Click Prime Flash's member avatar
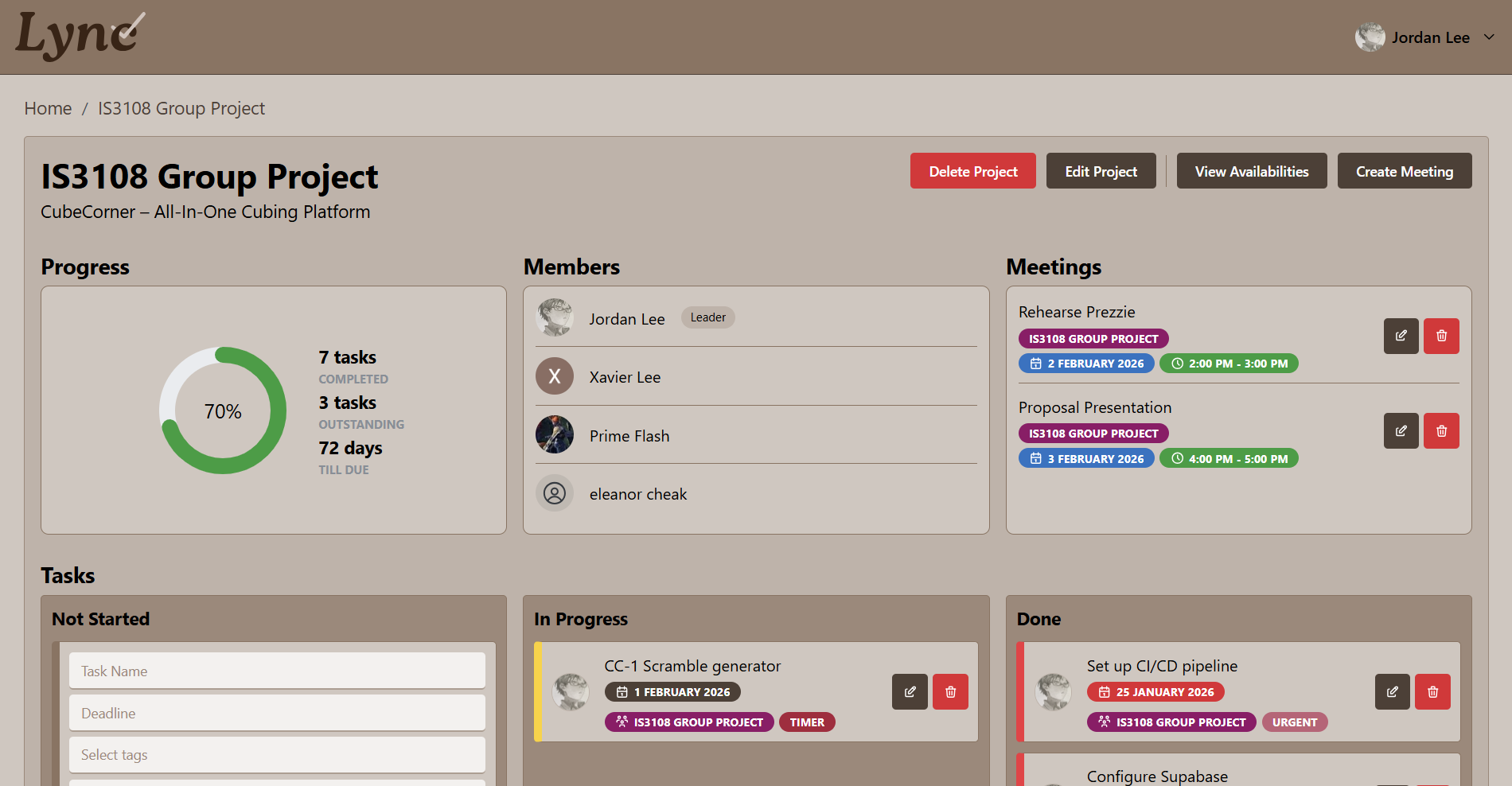The height and width of the screenshot is (786, 1512). click(x=555, y=435)
